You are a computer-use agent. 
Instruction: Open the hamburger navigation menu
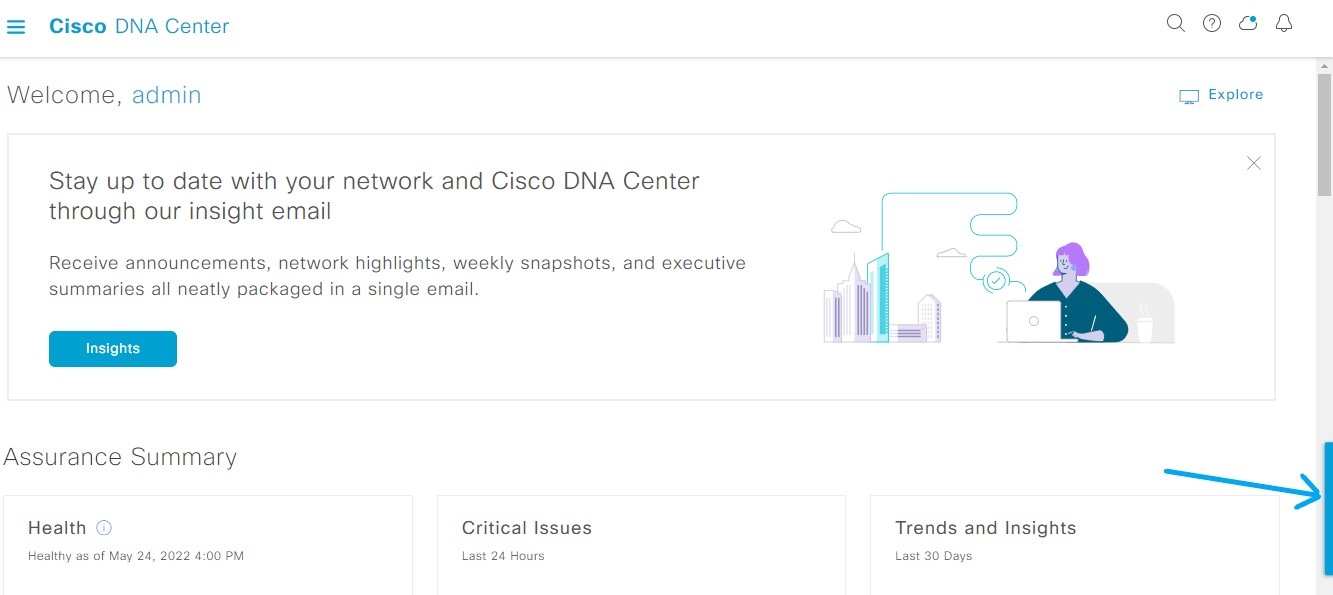(16, 27)
